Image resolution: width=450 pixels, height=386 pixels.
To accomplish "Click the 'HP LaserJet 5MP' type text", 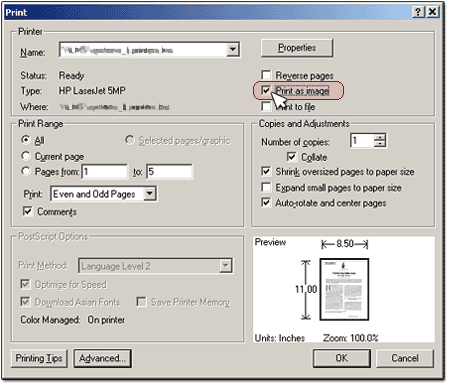I will 92,91.
